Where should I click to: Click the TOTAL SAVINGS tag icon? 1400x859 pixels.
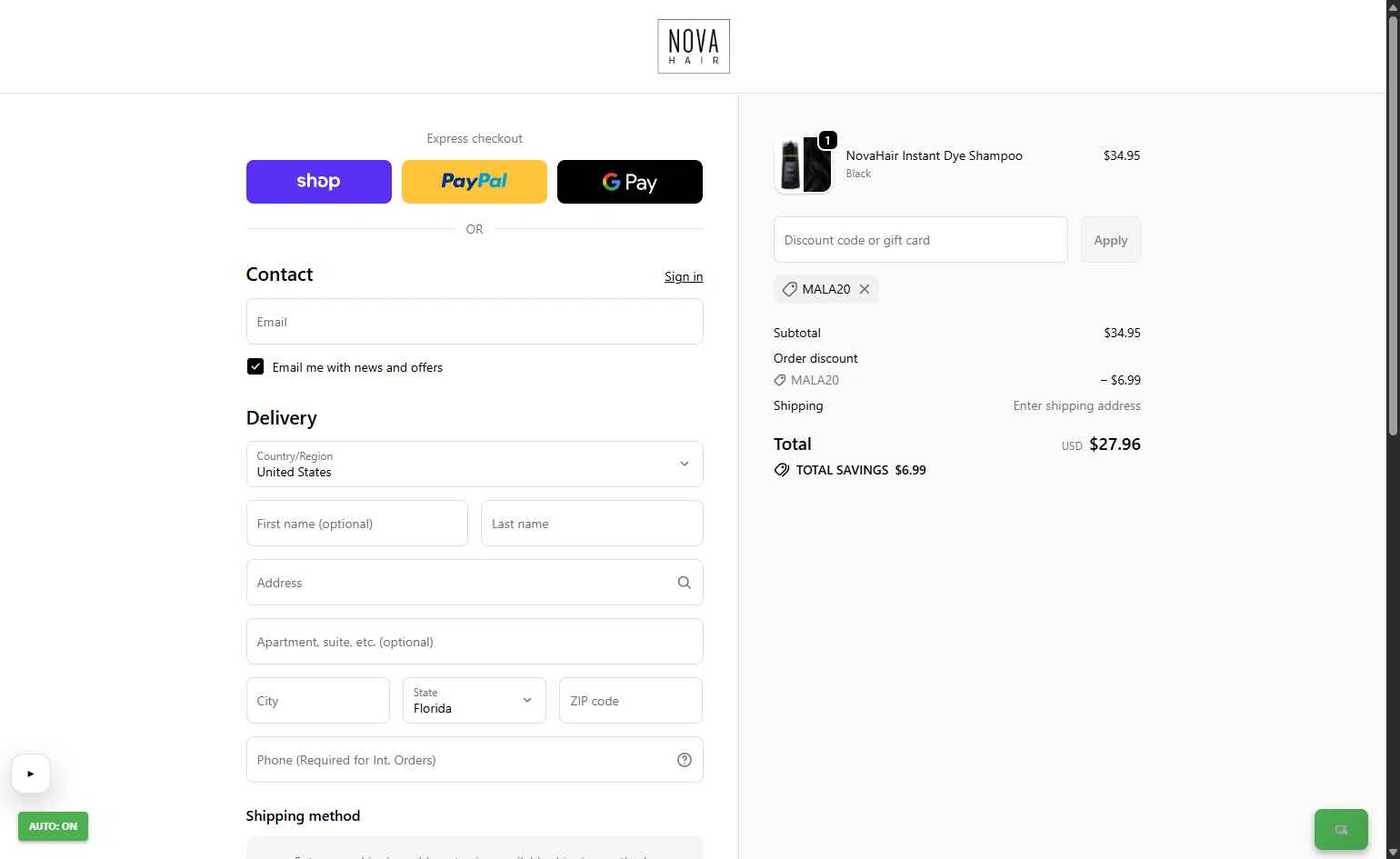tap(782, 470)
